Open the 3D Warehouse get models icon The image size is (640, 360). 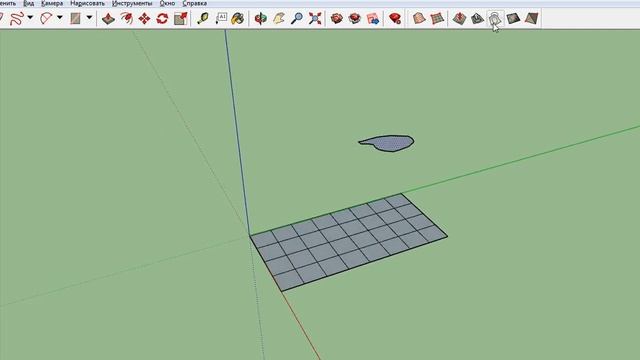pos(337,18)
